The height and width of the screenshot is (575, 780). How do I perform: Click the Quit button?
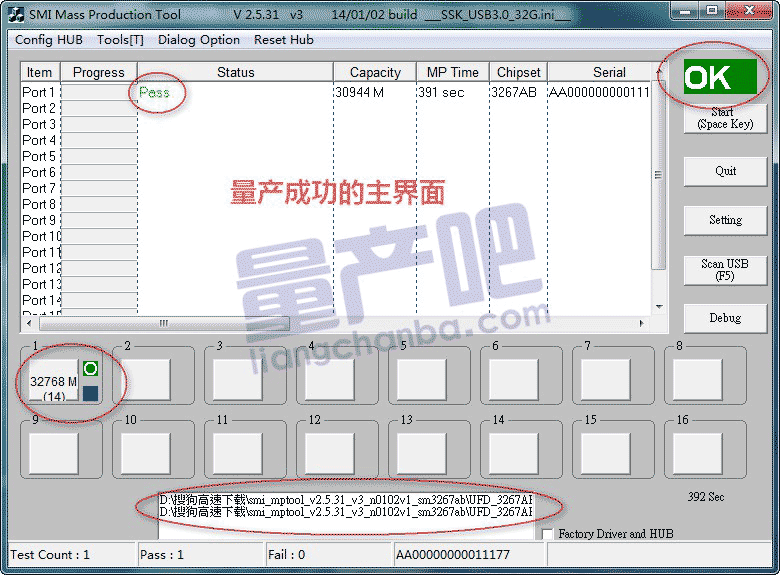click(x=725, y=171)
